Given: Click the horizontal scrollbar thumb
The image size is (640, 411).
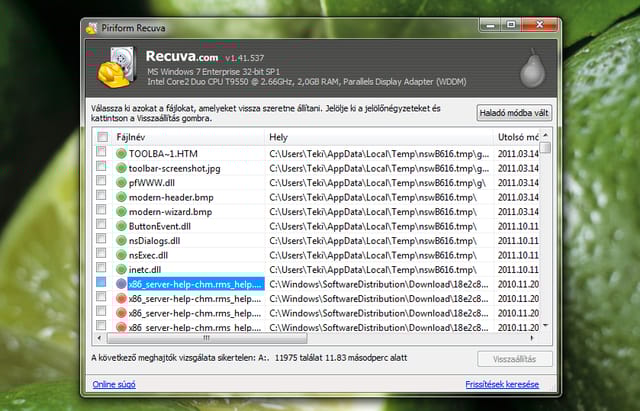Looking at the screenshot, I should tap(207, 338).
